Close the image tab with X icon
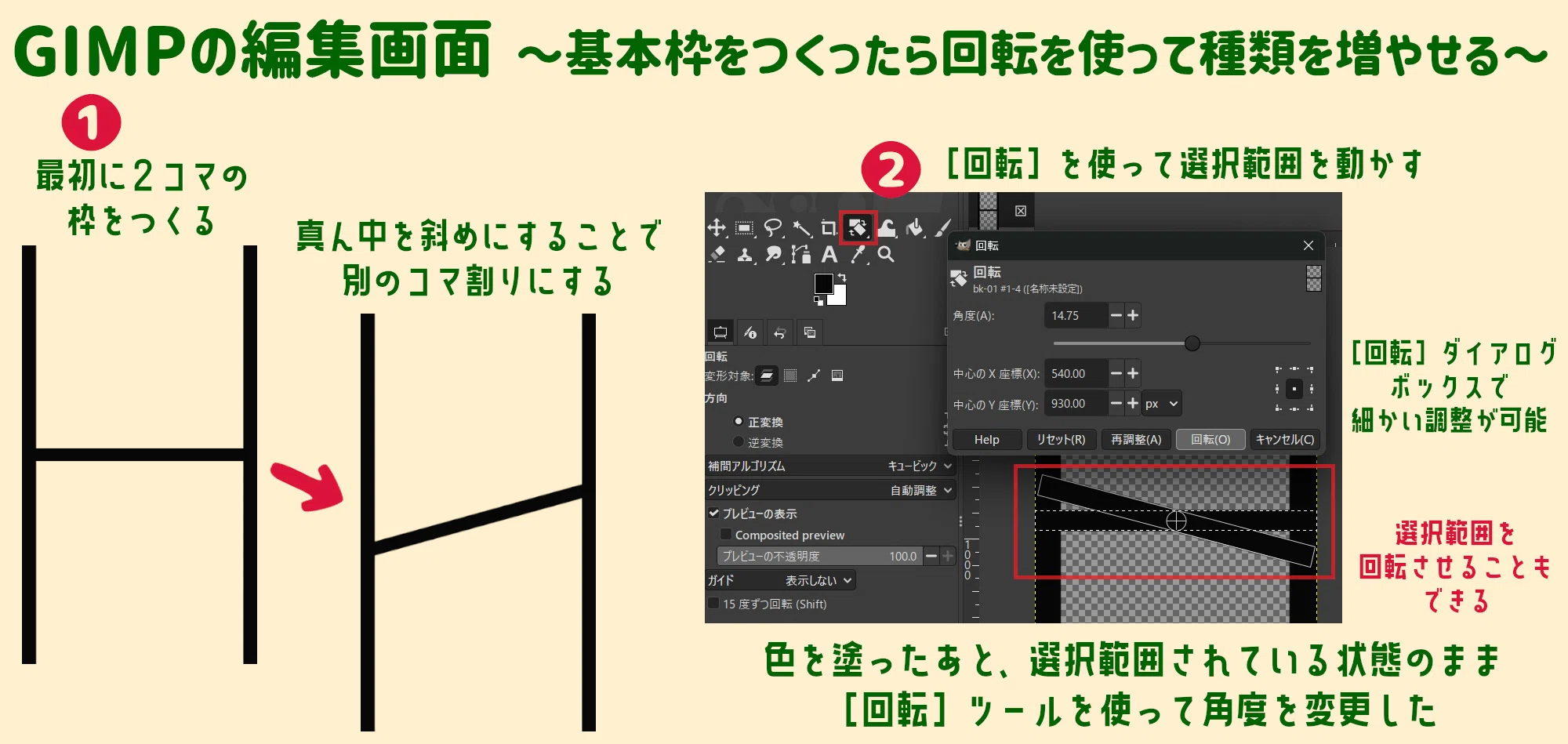This screenshot has width=1568, height=744. click(x=1021, y=211)
